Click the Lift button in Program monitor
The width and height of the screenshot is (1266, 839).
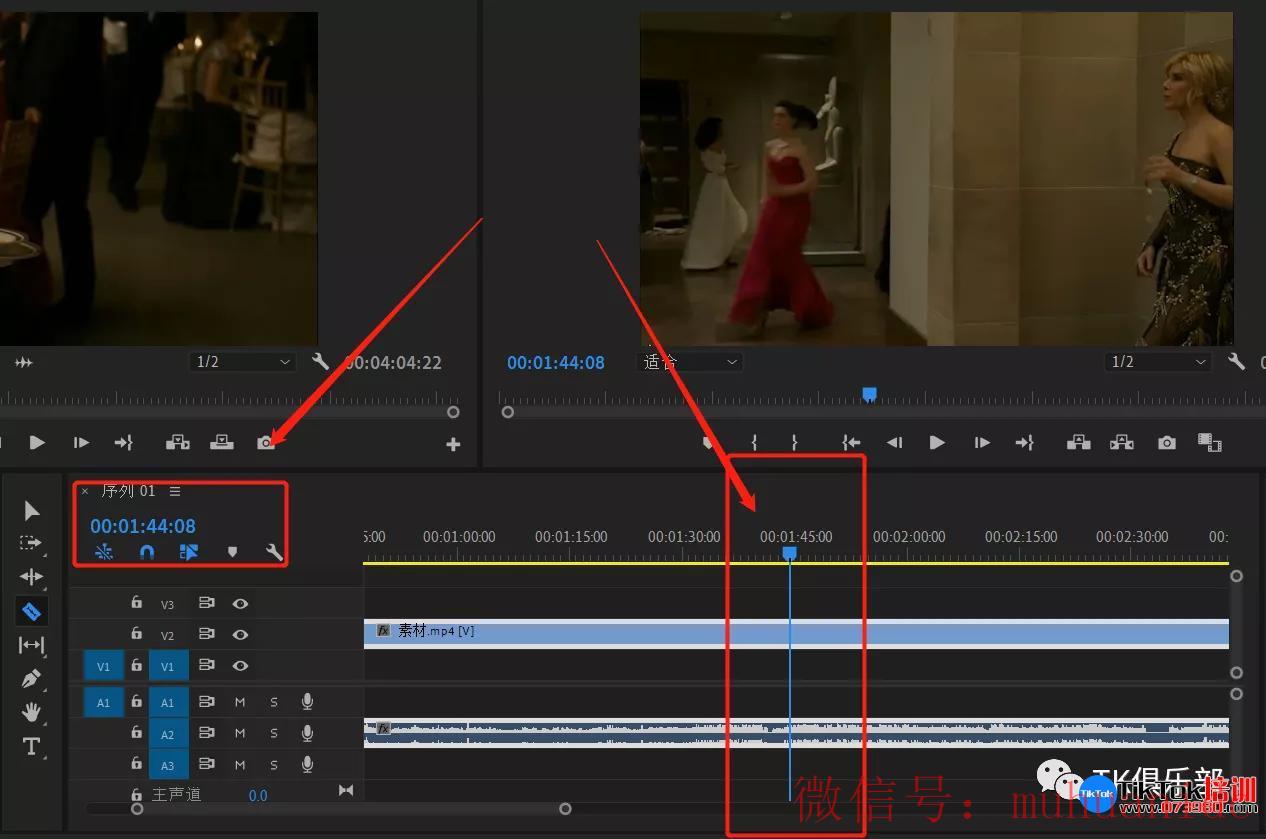(1078, 442)
